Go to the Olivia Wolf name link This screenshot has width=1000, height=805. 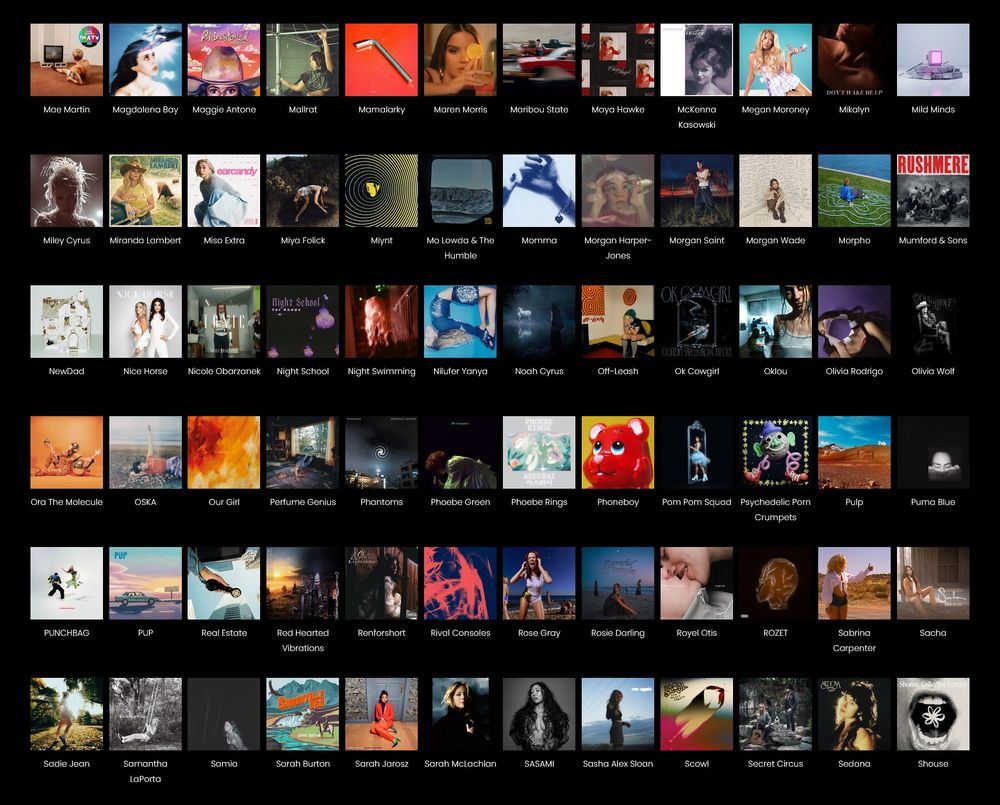[933, 371]
